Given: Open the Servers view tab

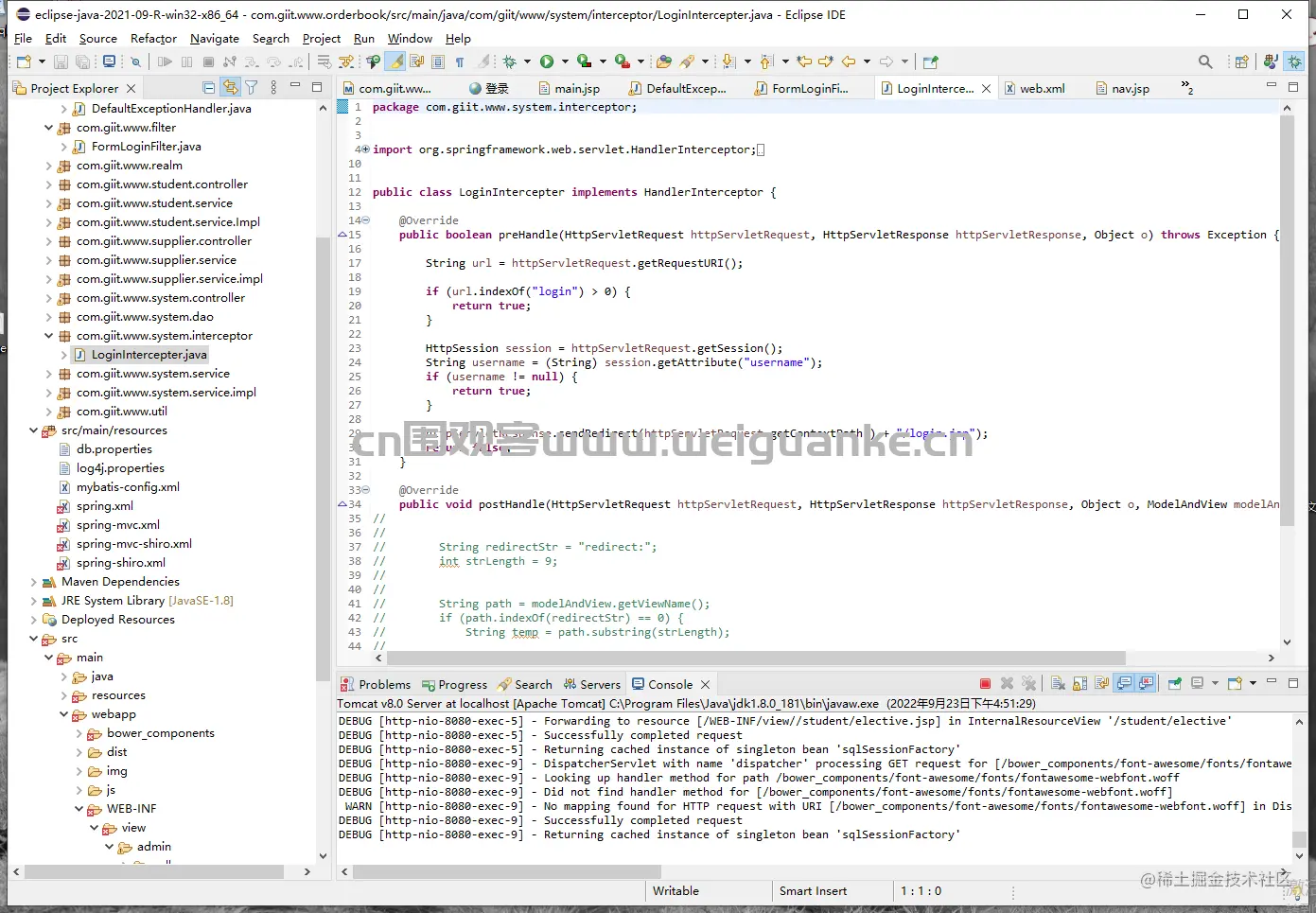Looking at the screenshot, I should pyautogui.click(x=592, y=684).
